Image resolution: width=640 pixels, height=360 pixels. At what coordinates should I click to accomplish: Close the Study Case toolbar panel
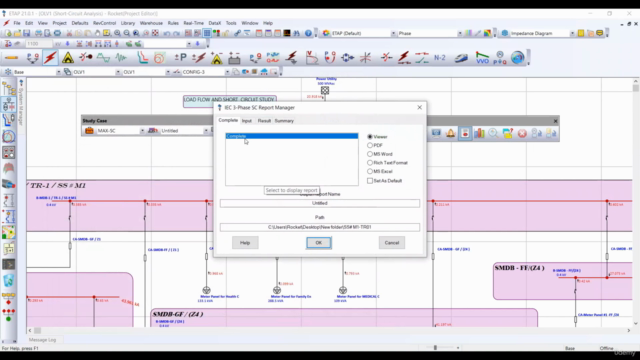tap(555, 121)
